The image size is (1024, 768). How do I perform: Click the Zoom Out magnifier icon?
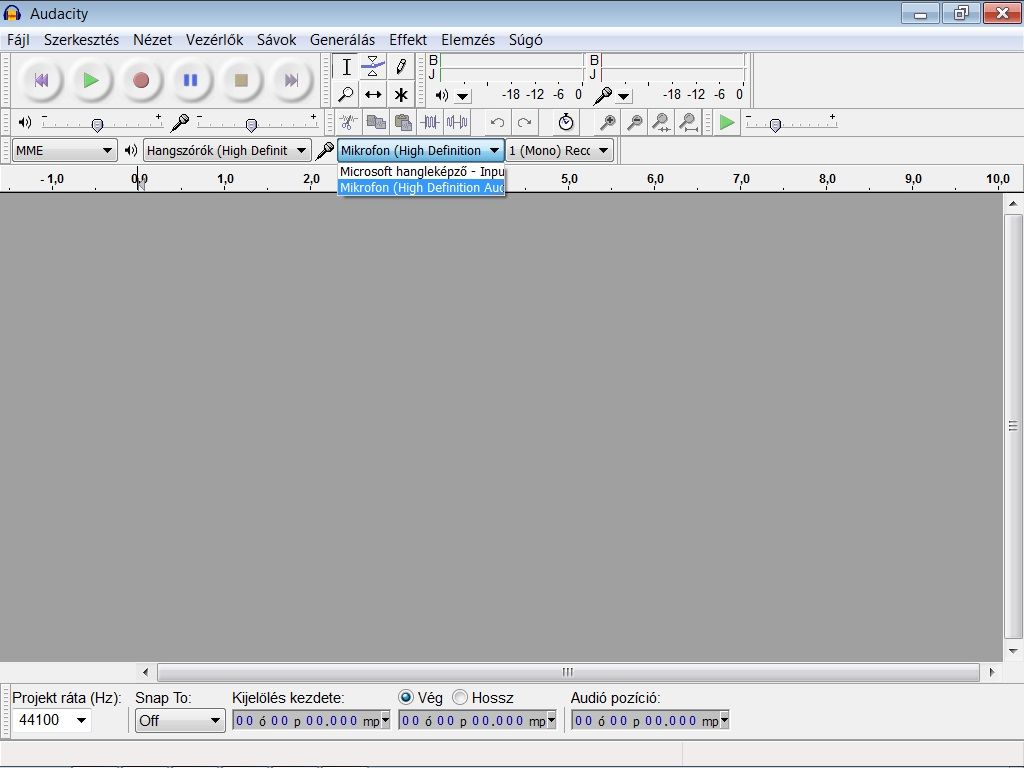634,122
